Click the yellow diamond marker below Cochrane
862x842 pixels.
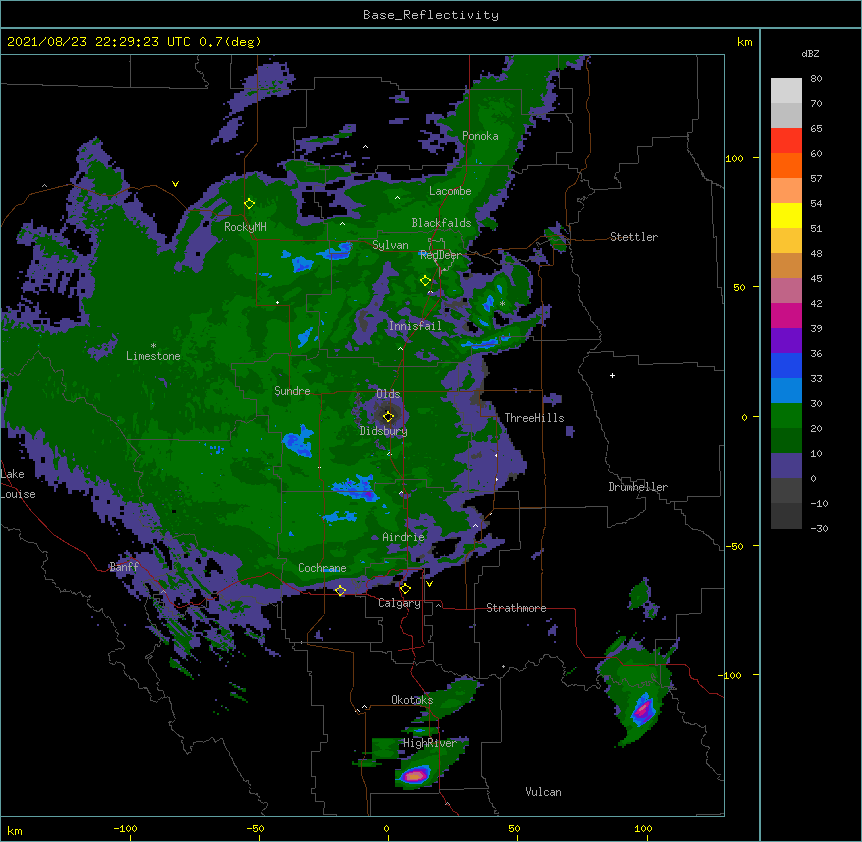(x=340, y=591)
